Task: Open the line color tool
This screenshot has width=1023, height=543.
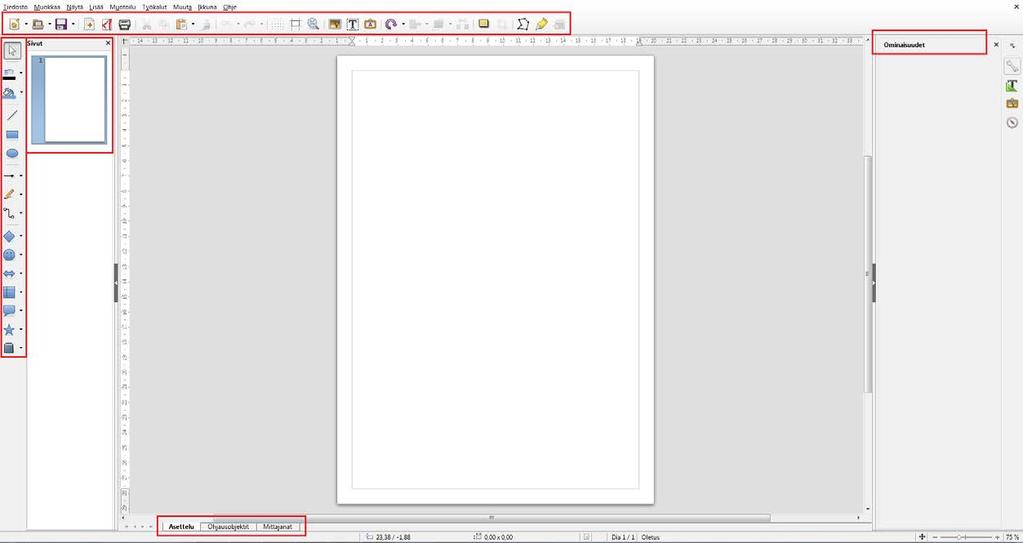Action: (x=9, y=73)
